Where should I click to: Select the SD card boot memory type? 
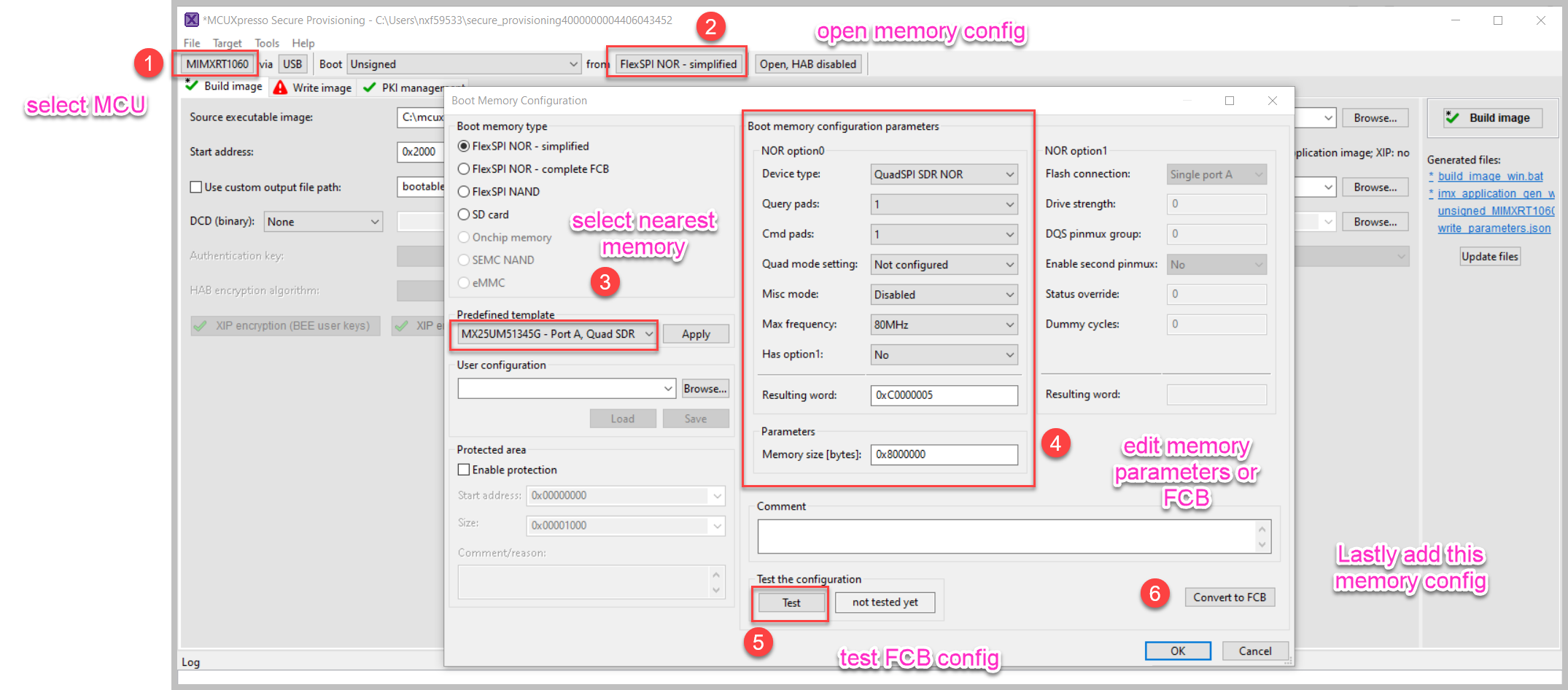click(464, 214)
